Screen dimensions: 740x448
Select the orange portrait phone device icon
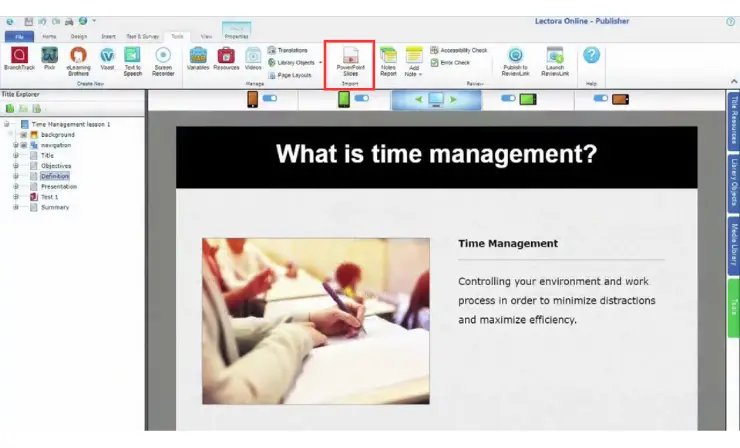(x=252, y=99)
